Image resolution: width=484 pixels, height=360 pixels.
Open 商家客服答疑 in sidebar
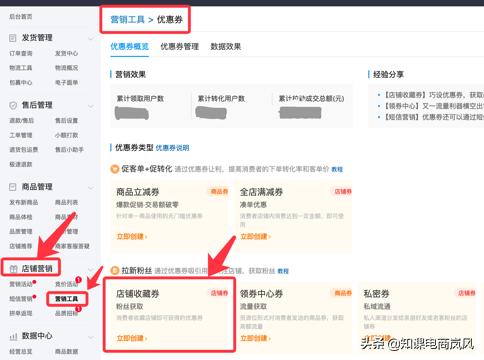tap(72, 246)
